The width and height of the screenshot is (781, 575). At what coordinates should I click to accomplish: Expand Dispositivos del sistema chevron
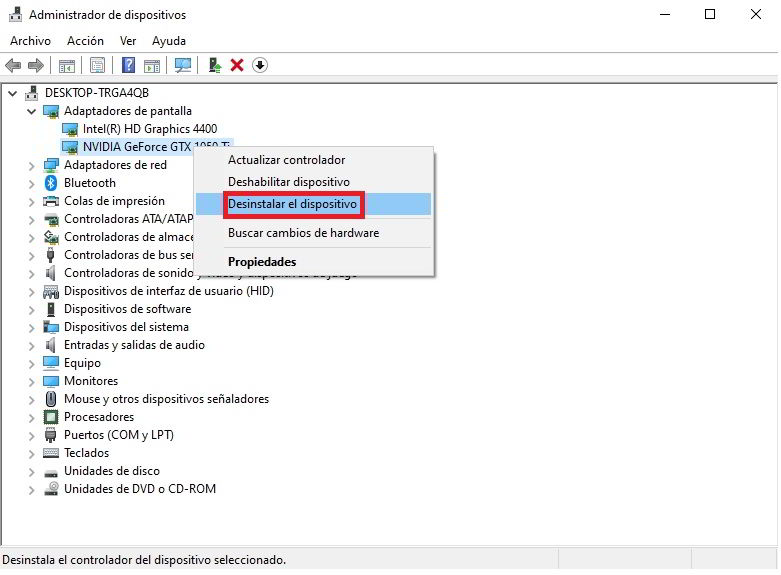[31, 328]
